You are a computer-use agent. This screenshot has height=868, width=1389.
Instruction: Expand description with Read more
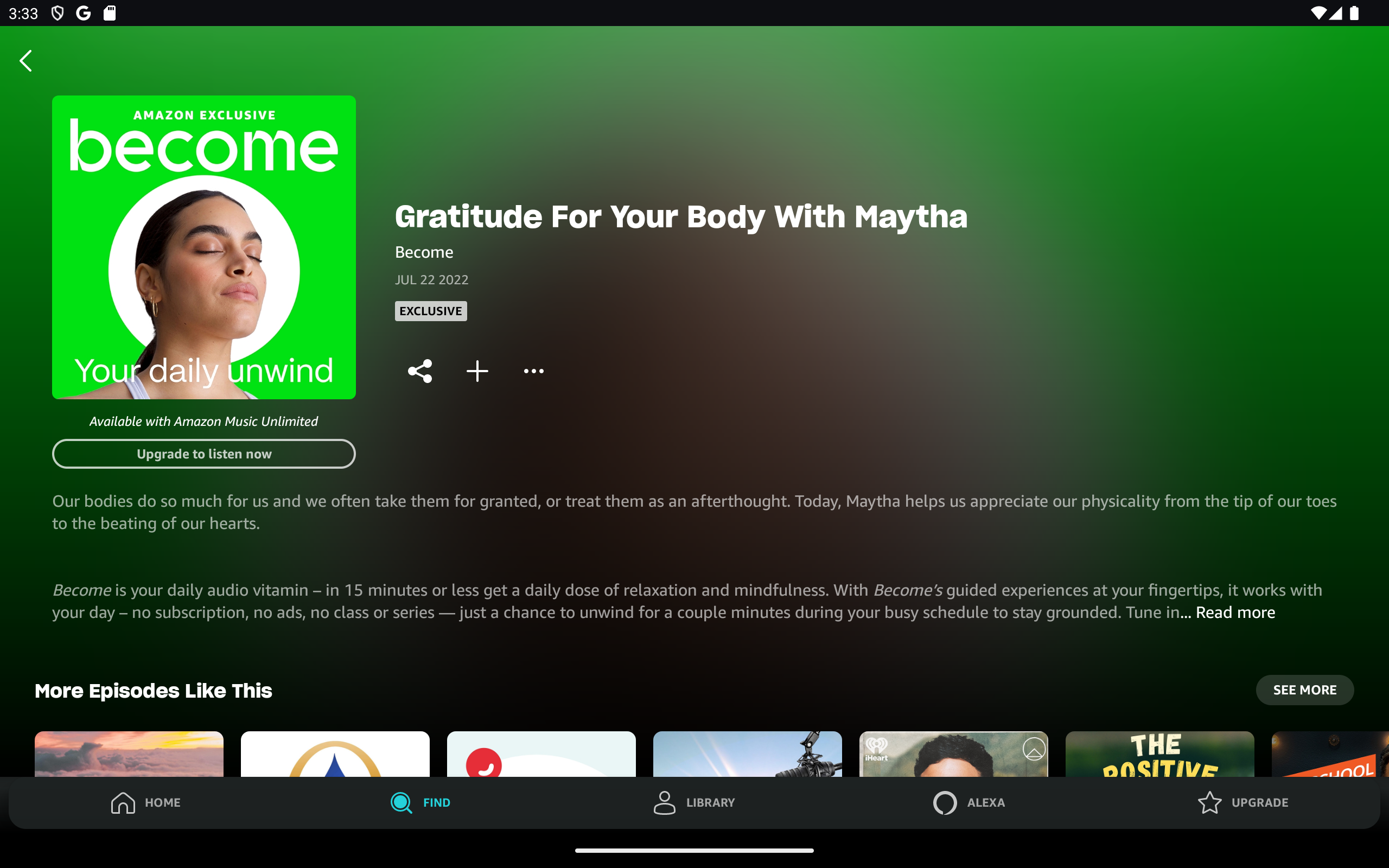(x=1235, y=612)
